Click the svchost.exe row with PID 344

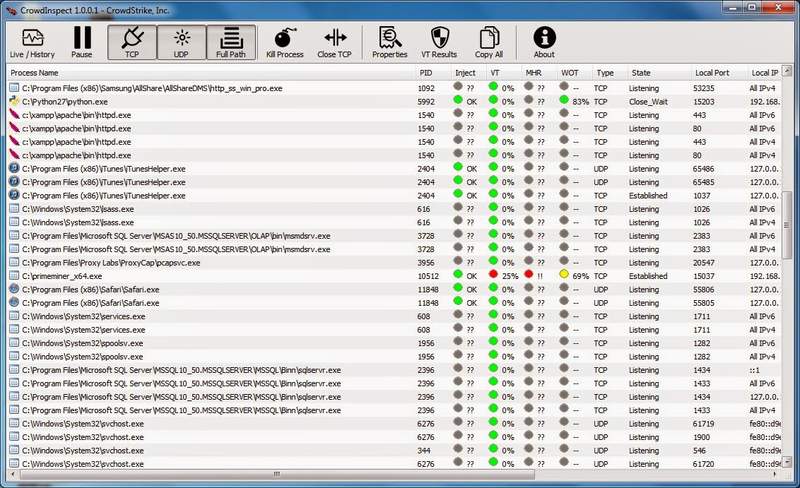394,451
